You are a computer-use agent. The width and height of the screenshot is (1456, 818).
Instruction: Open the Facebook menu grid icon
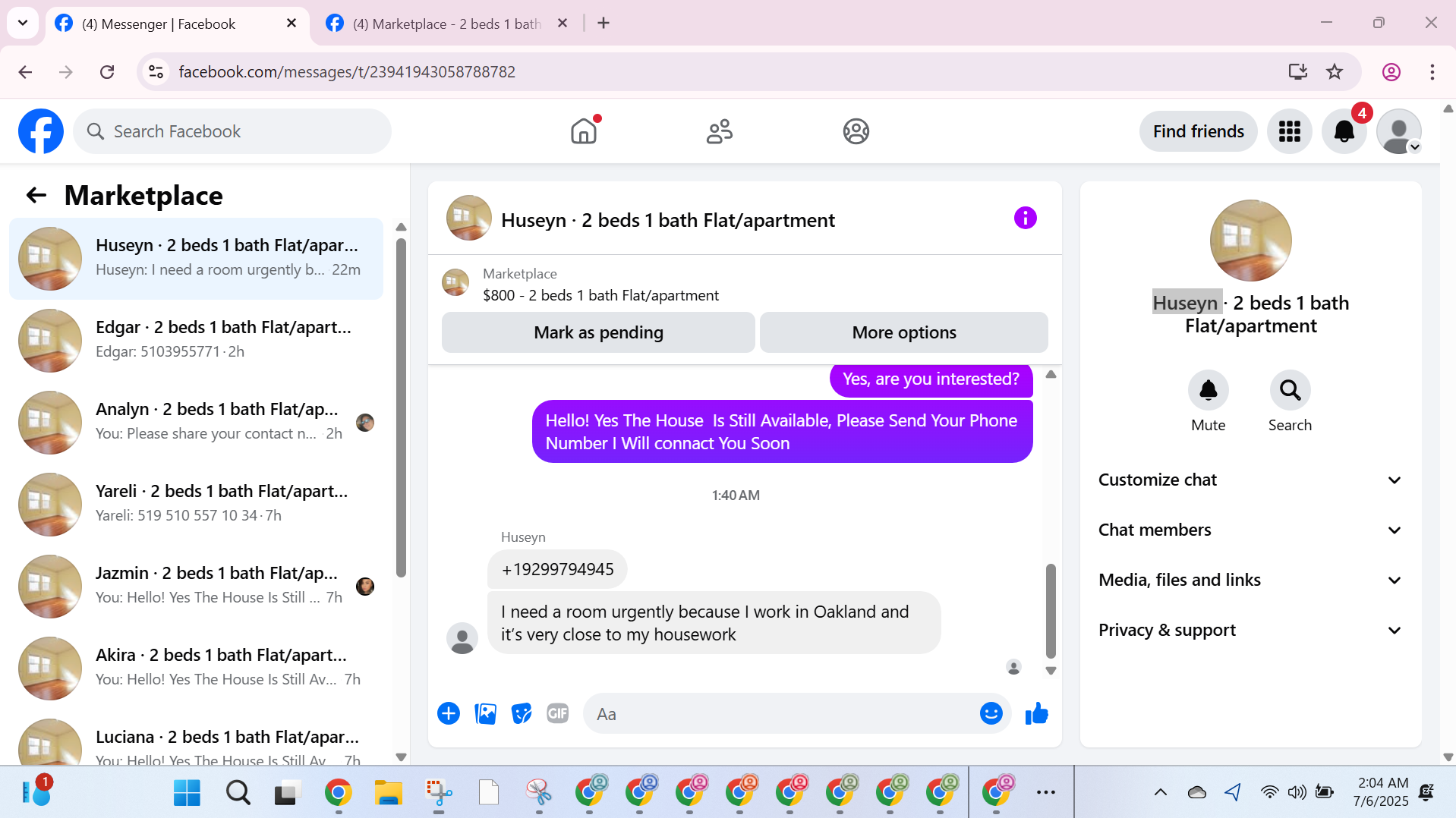tap(1289, 131)
